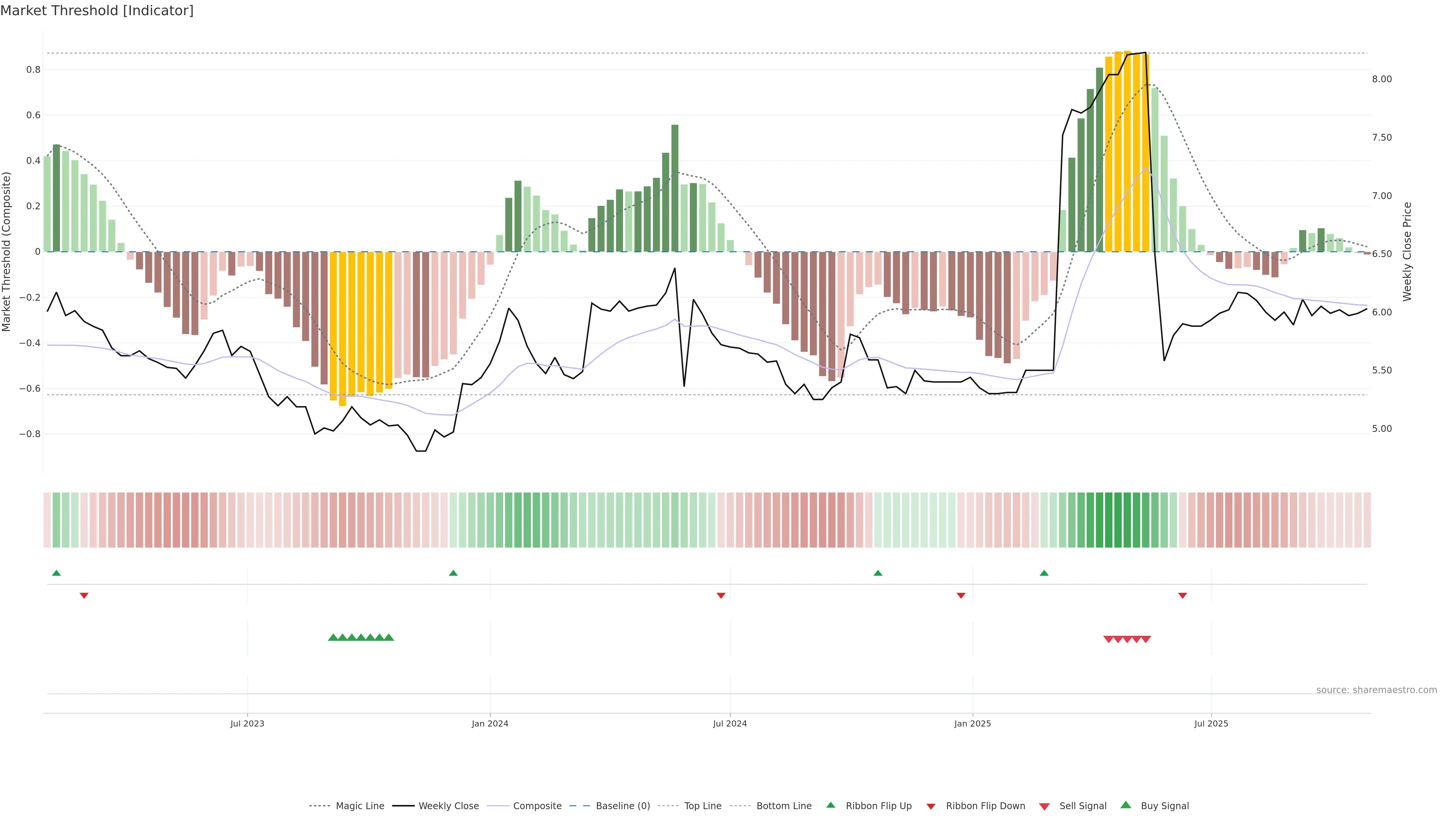Toggle the Magic Line legend entry
The width and height of the screenshot is (1456, 819).
click(x=359, y=806)
